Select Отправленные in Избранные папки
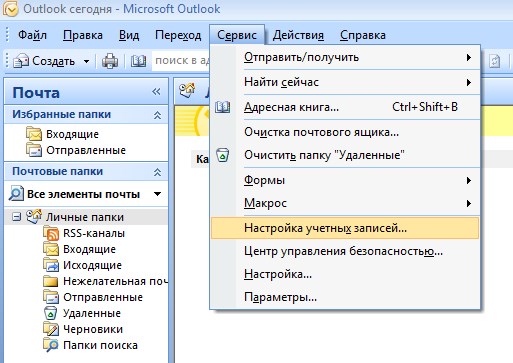This screenshot has width=513, height=363. click(x=86, y=150)
